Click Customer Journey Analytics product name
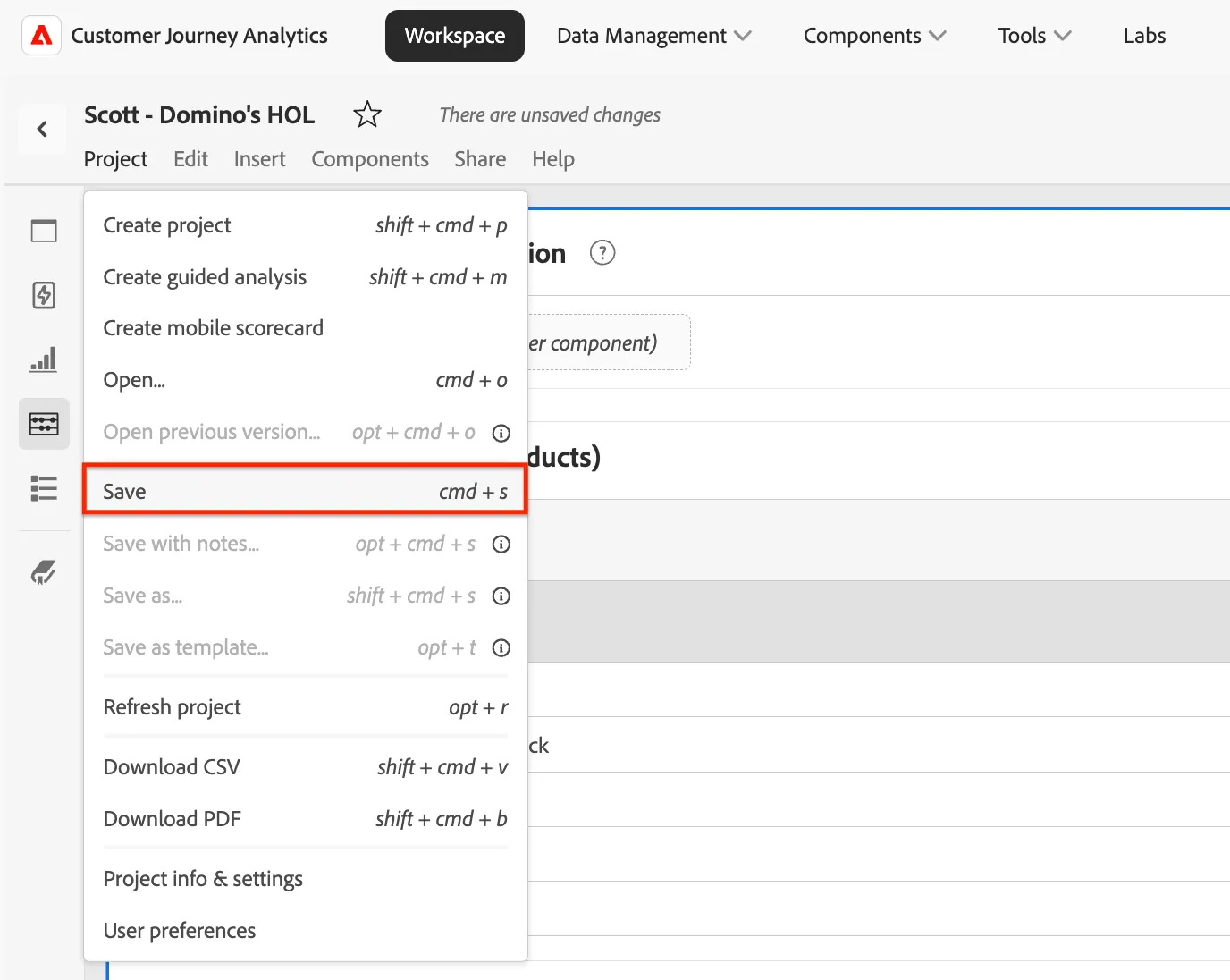This screenshot has width=1230, height=980. coord(199,36)
